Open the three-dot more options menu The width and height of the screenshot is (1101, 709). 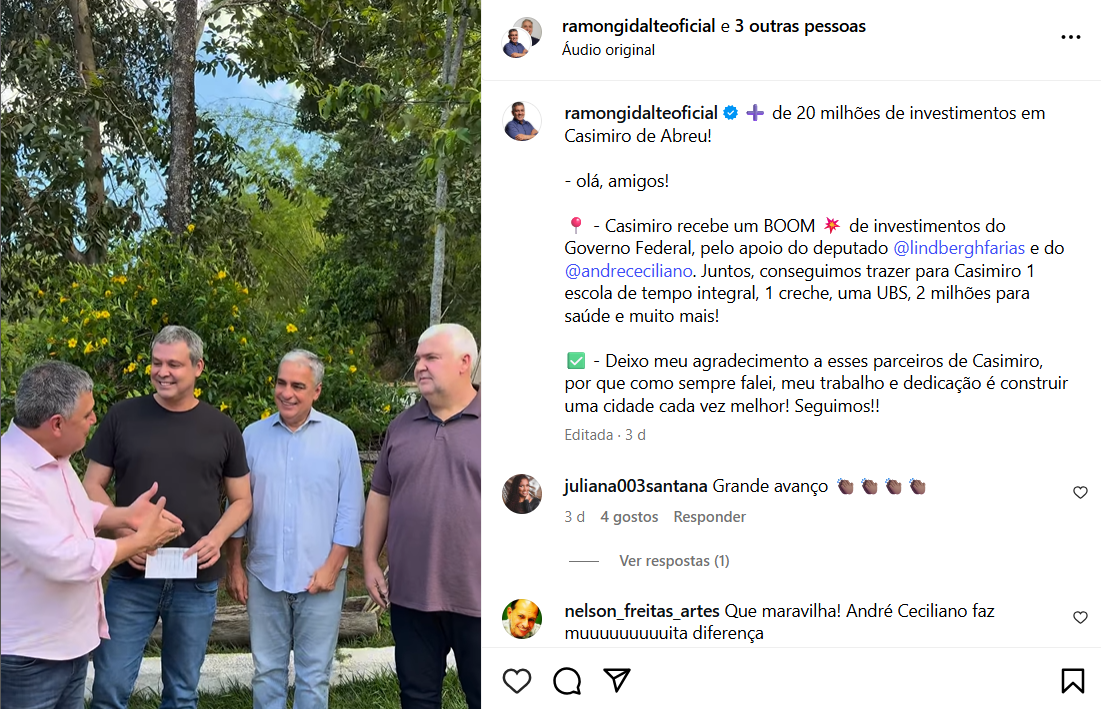(x=1070, y=37)
